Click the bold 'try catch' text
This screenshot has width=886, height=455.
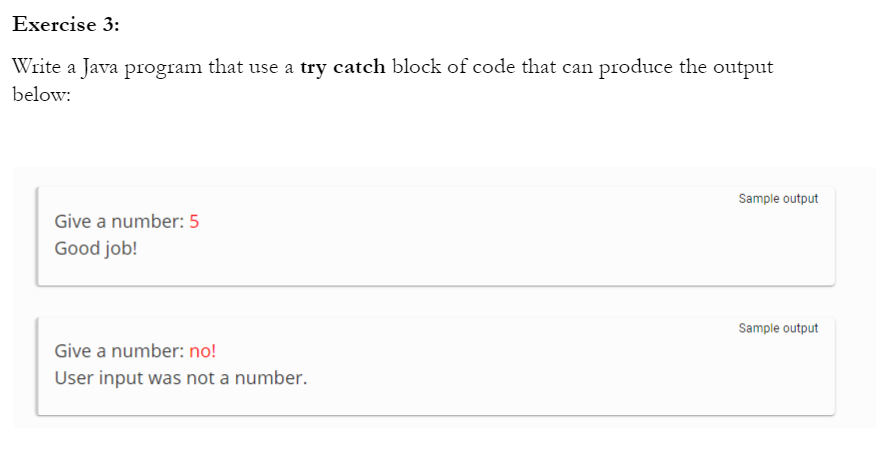[x=343, y=67]
